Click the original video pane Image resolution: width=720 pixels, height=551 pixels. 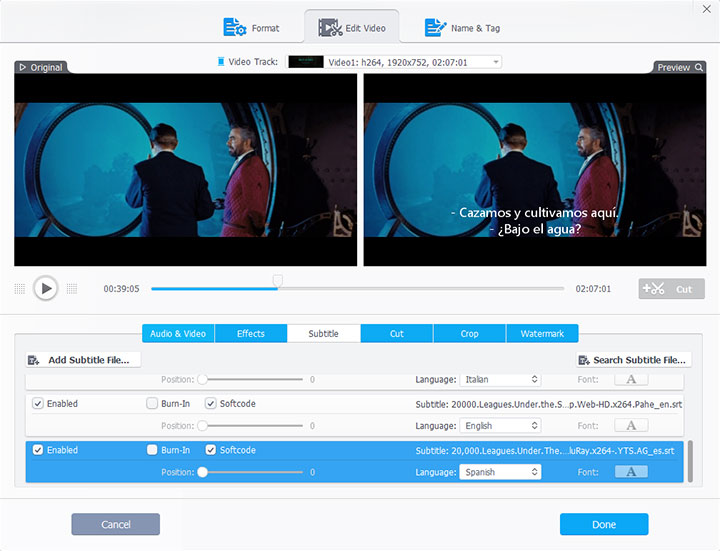(186, 169)
